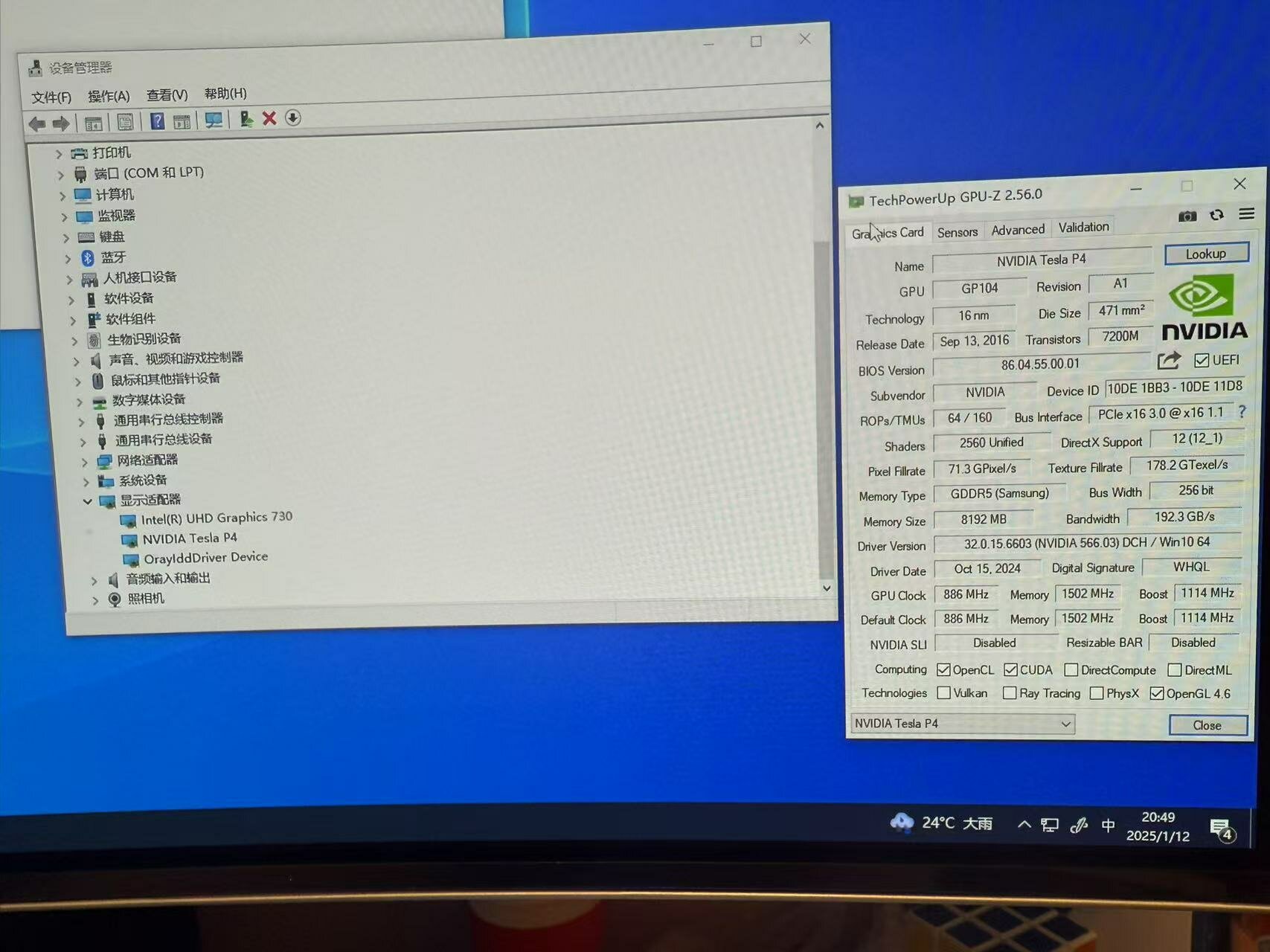
Task: Expand the 端口 (COM 和 LPT) node
Action: (x=61, y=176)
